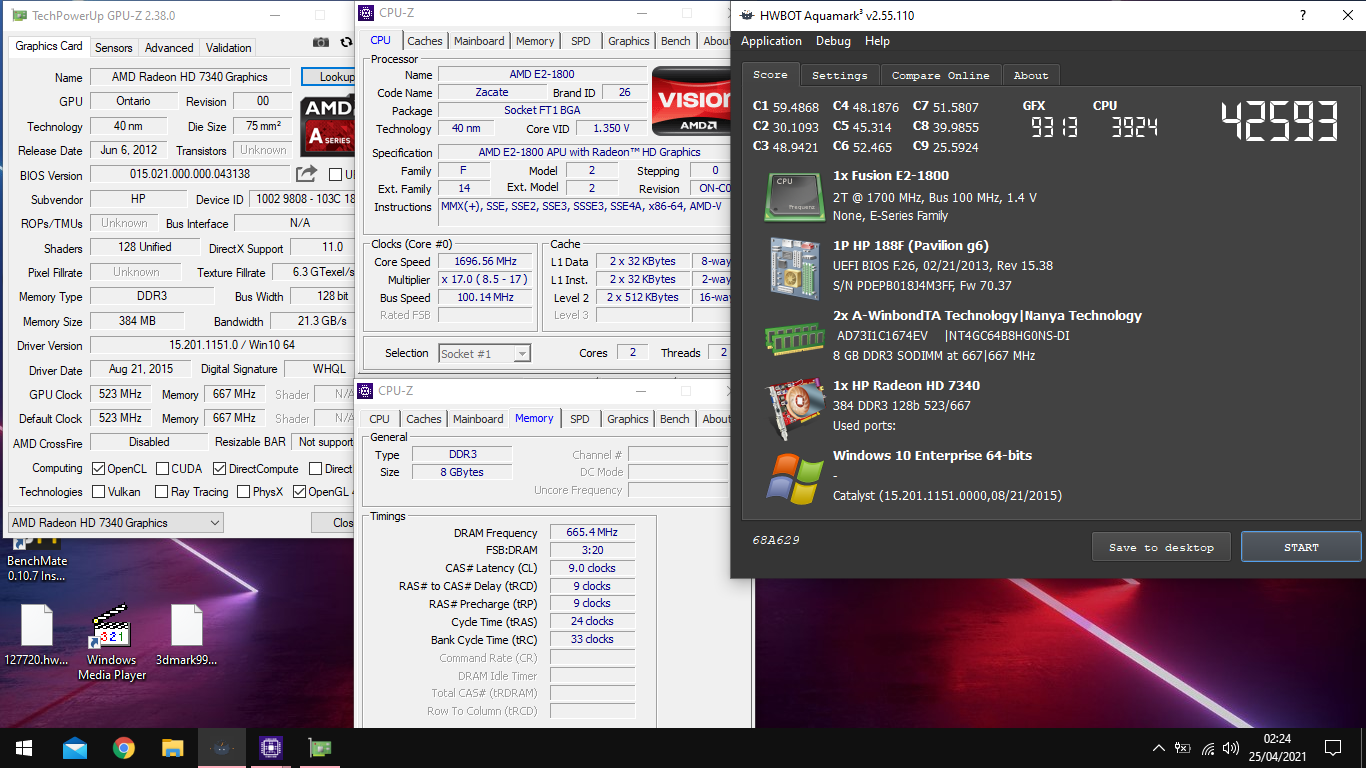This screenshot has height=768, width=1366.
Task: Toggle the PhysX checkbox in GPU-Z
Action: tap(243, 492)
